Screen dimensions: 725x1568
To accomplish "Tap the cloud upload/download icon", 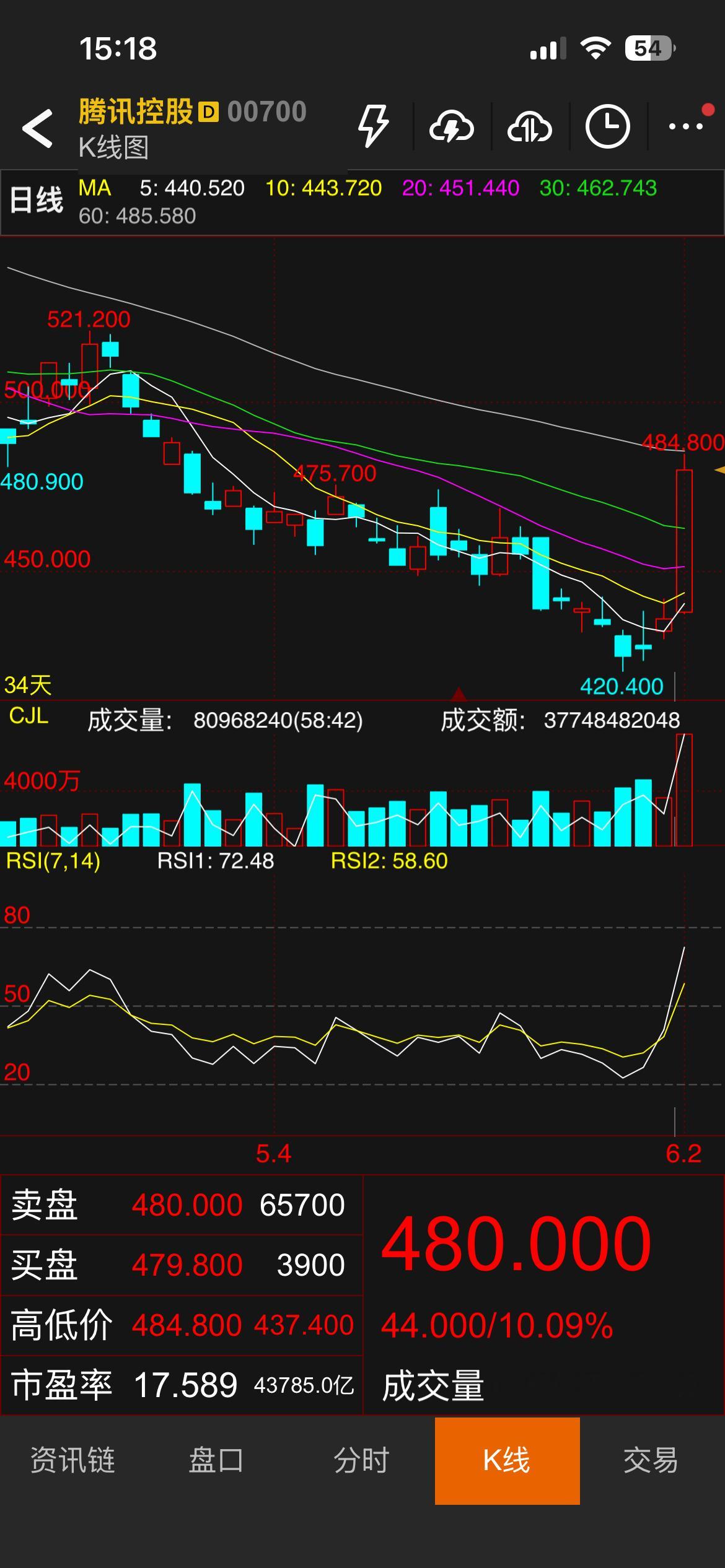I will (x=530, y=127).
